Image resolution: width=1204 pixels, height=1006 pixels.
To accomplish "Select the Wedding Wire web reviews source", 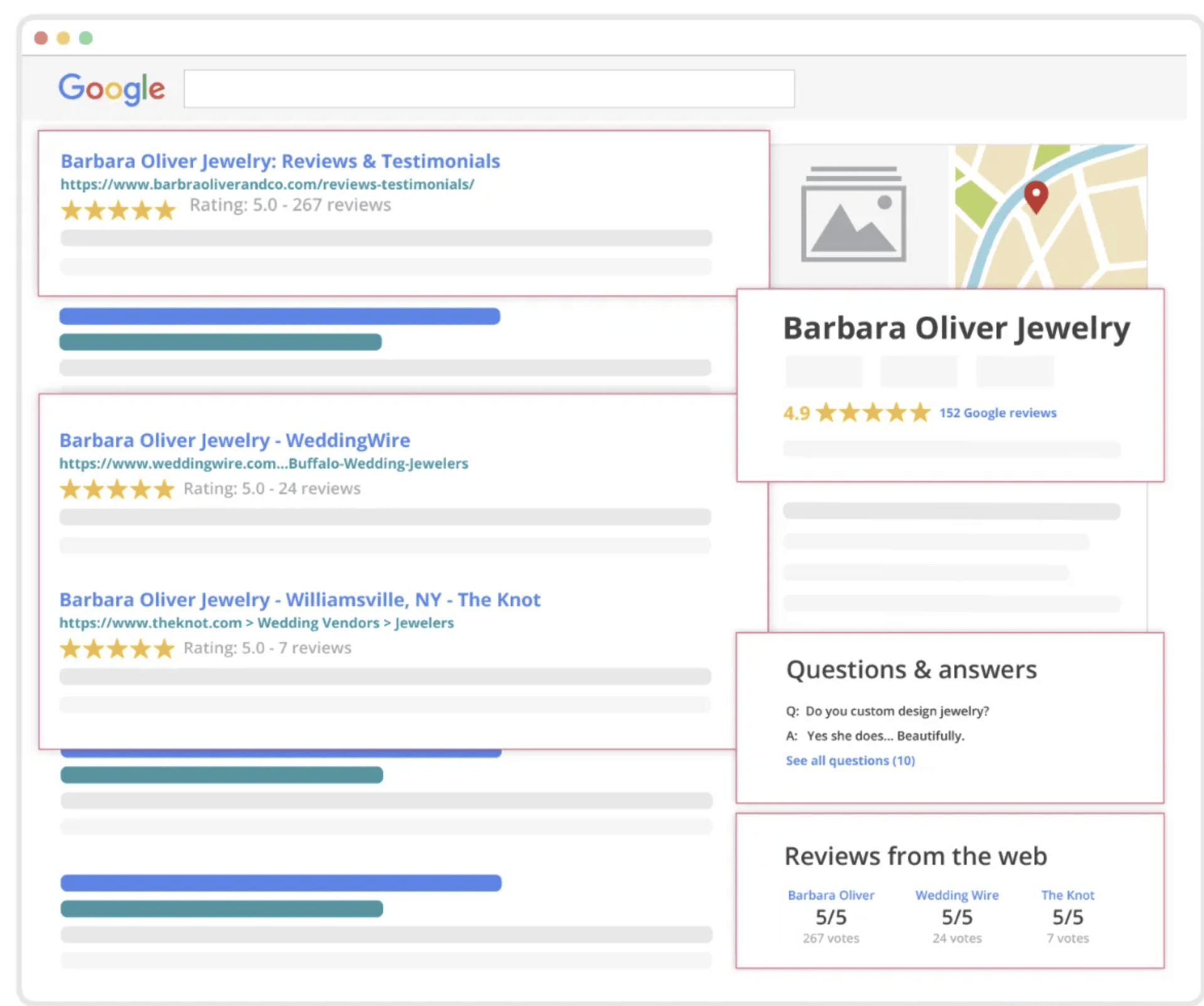I will click(957, 895).
